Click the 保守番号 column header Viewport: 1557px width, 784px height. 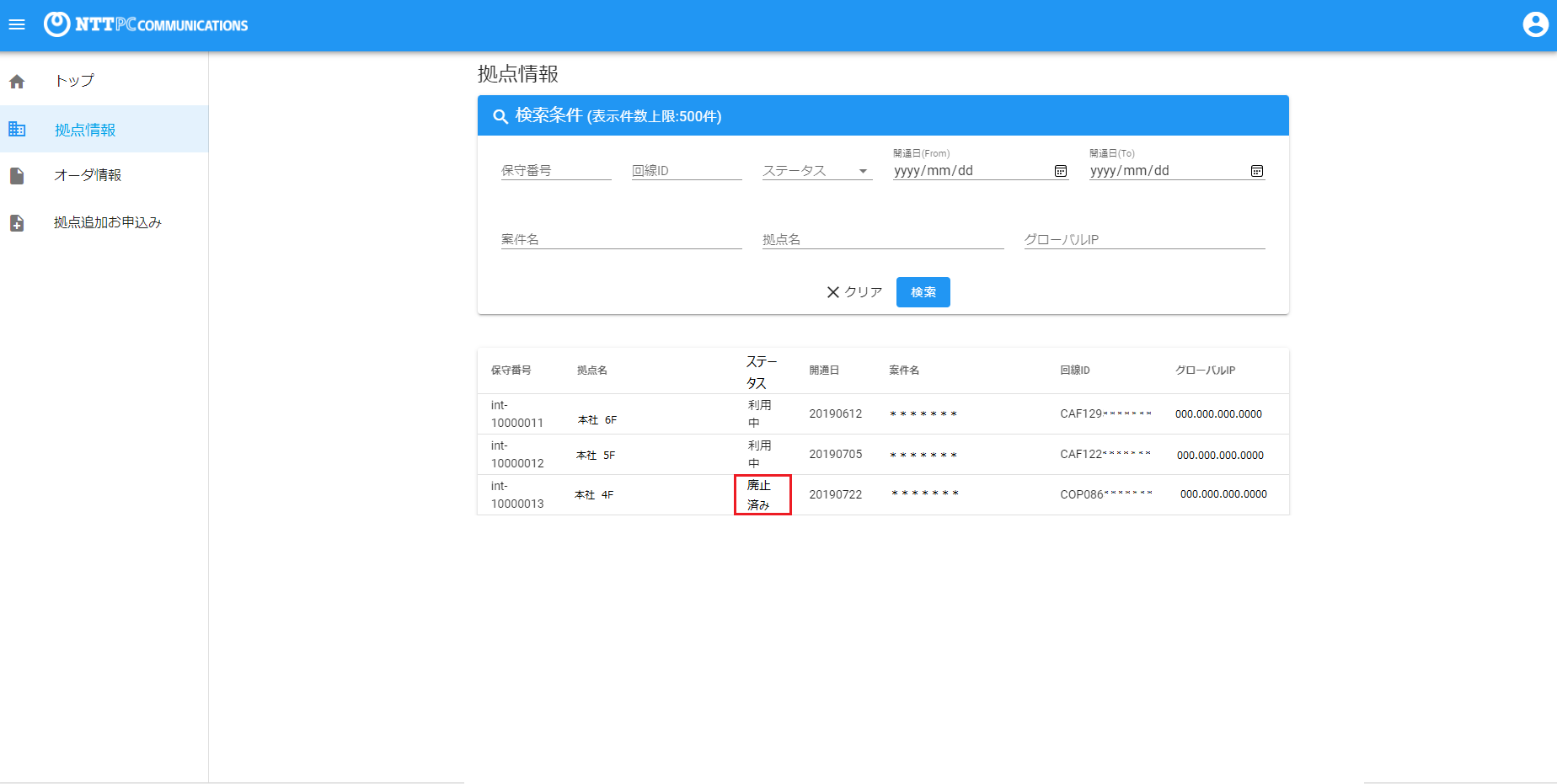[511, 371]
